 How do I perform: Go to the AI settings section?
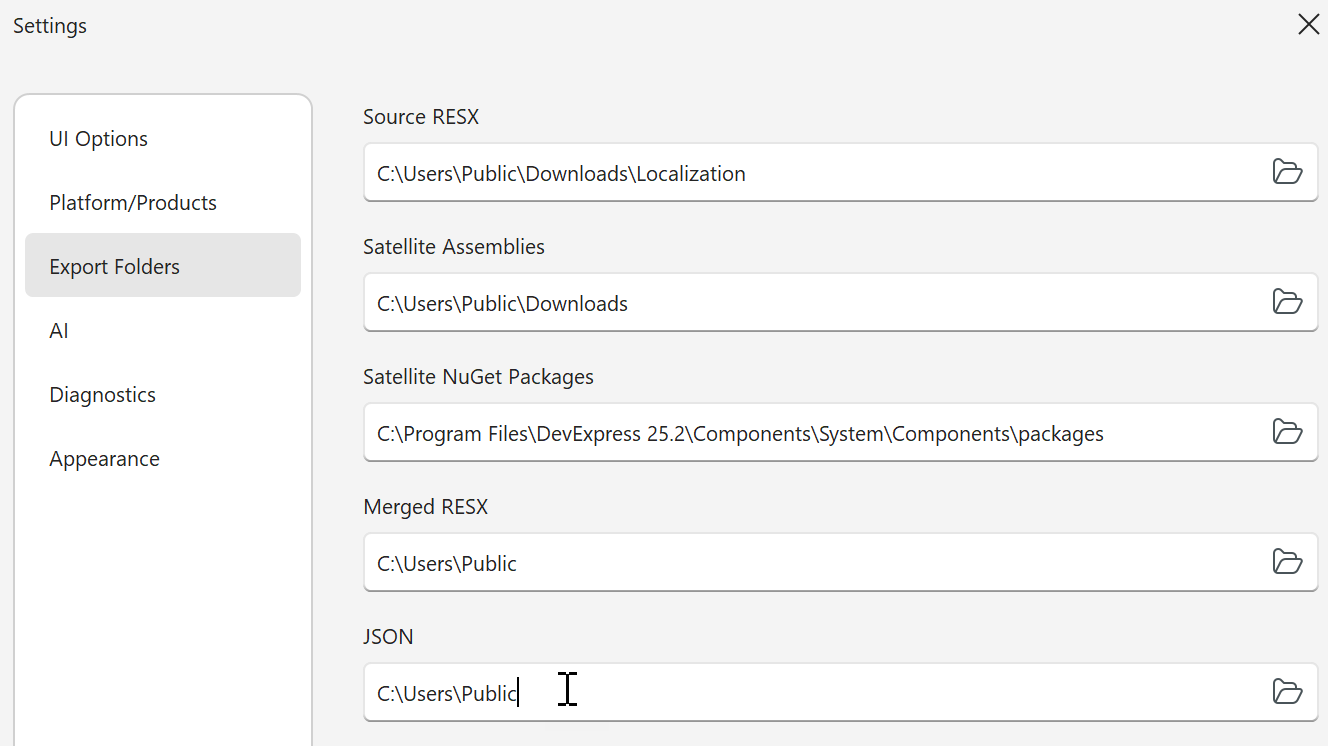click(59, 331)
